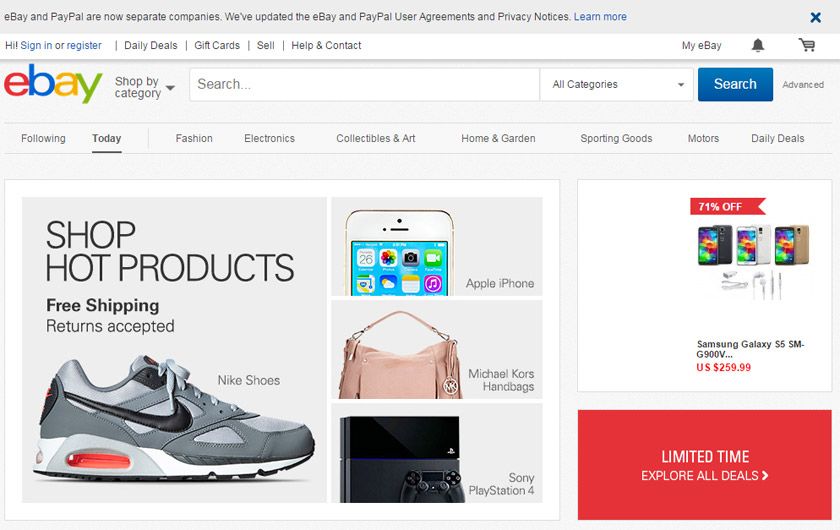
Task: Open Daily Deals tab in the category bar
Action: click(x=777, y=138)
